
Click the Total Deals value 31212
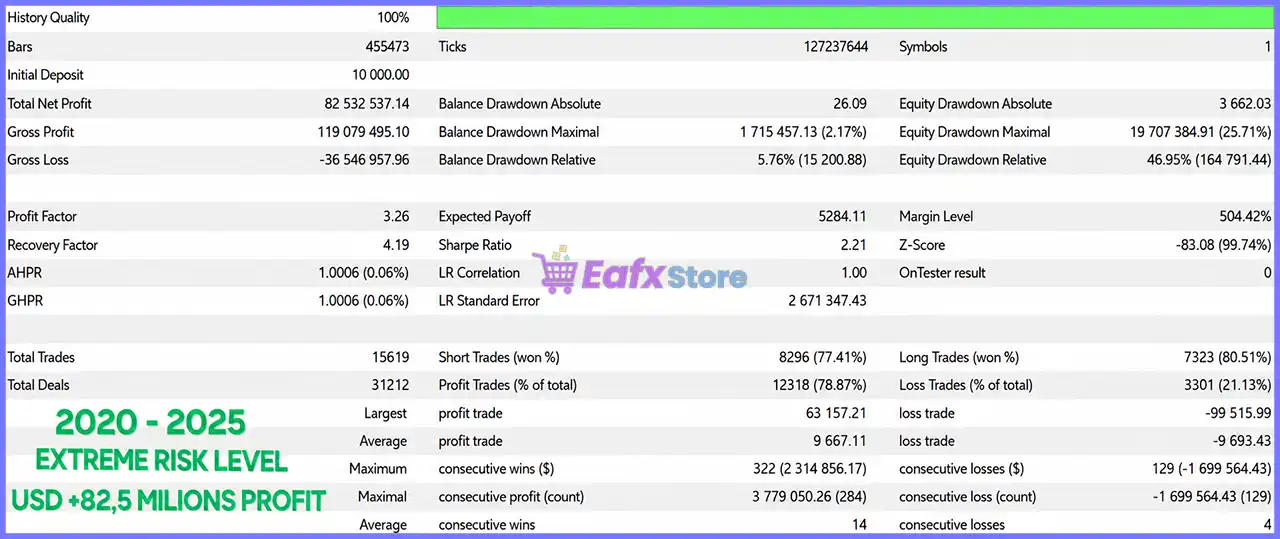click(x=391, y=386)
